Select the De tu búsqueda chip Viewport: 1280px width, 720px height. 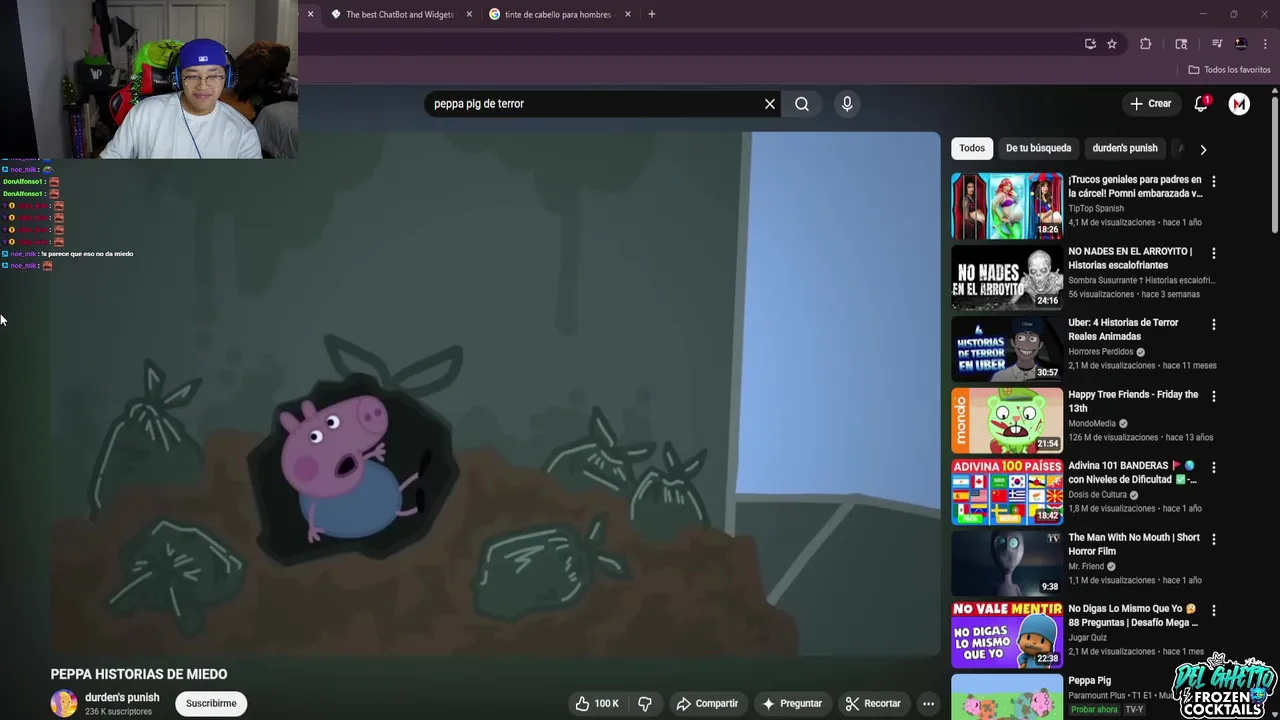coord(1038,148)
